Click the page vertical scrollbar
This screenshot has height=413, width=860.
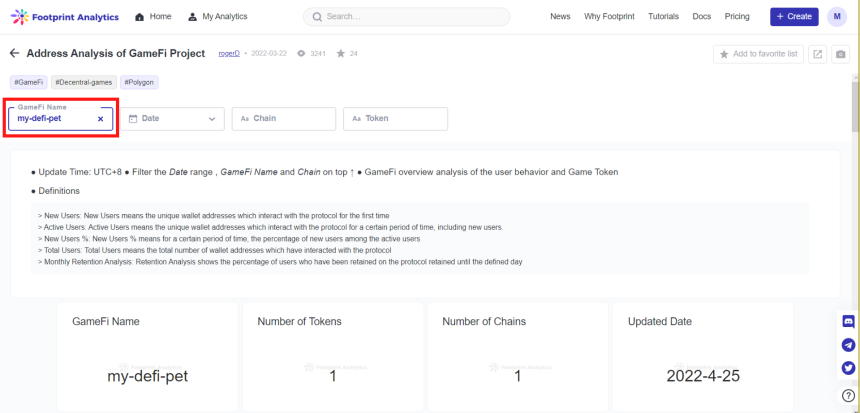[856, 106]
